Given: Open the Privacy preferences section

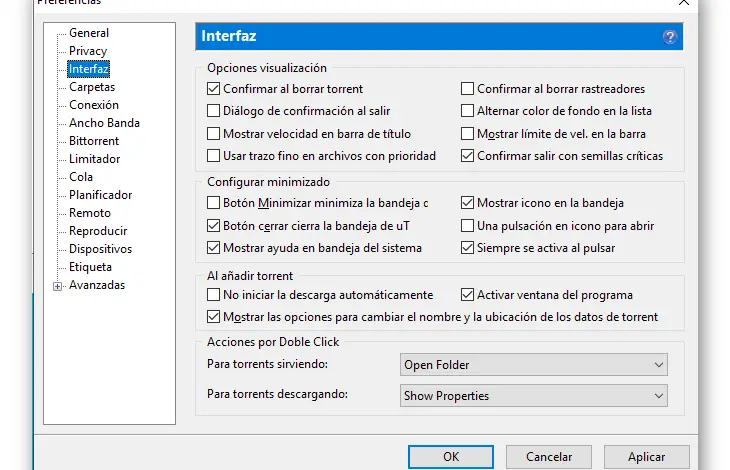Looking at the screenshot, I should (88, 51).
